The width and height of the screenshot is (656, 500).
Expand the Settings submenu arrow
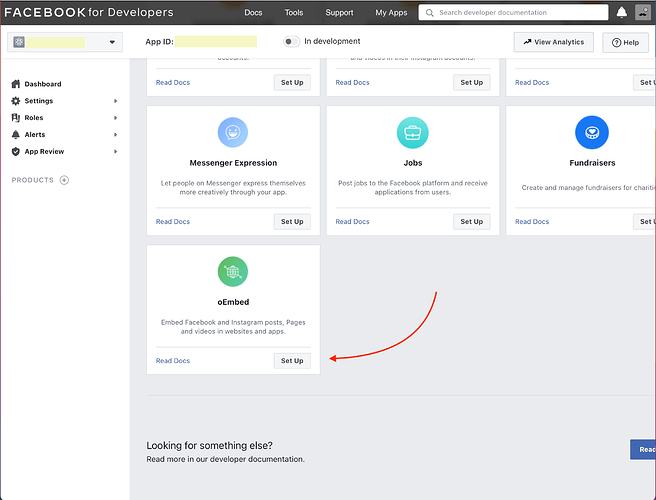click(115, 101)
